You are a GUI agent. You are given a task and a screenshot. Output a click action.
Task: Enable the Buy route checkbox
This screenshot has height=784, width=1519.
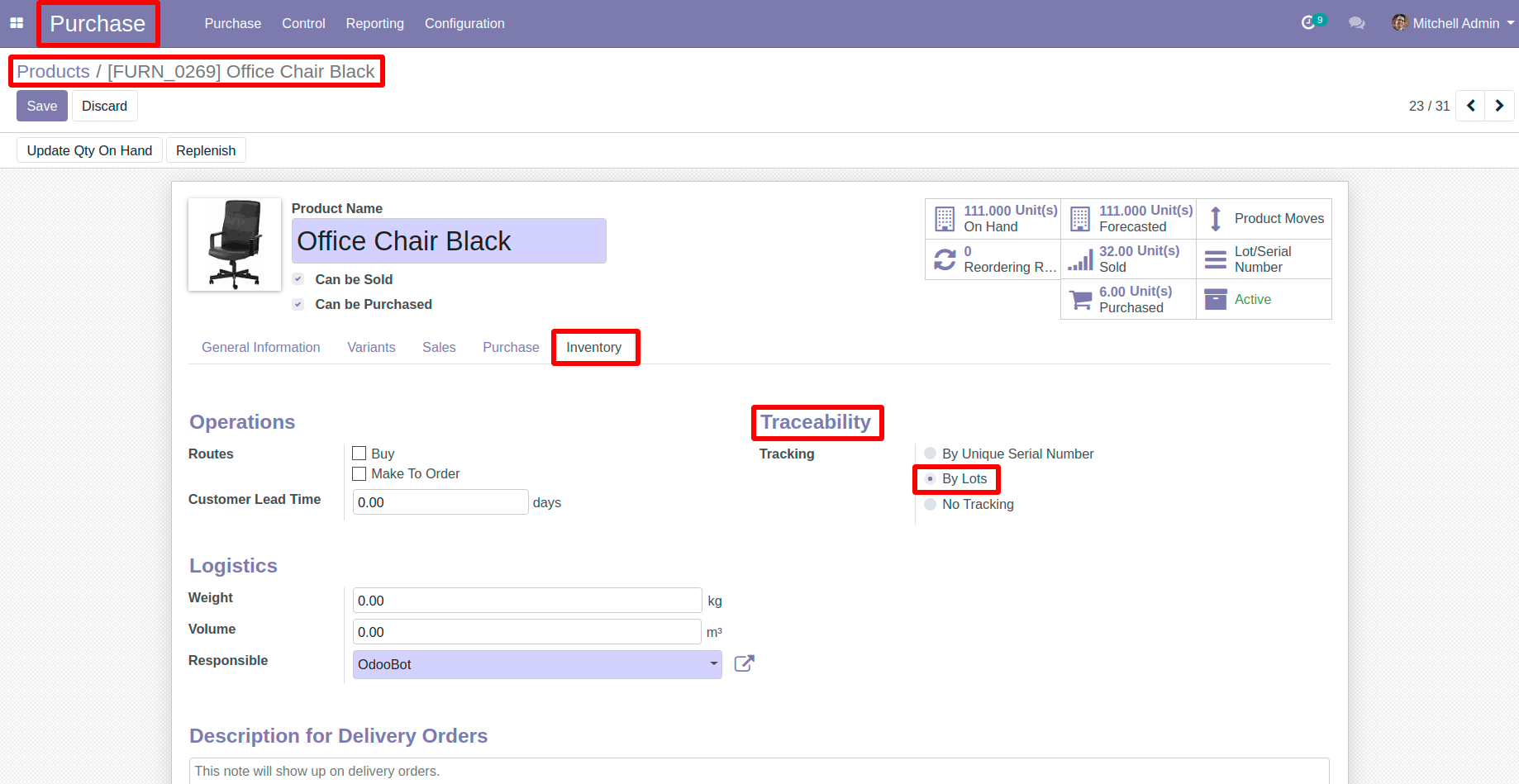click(x=360, y=454)
